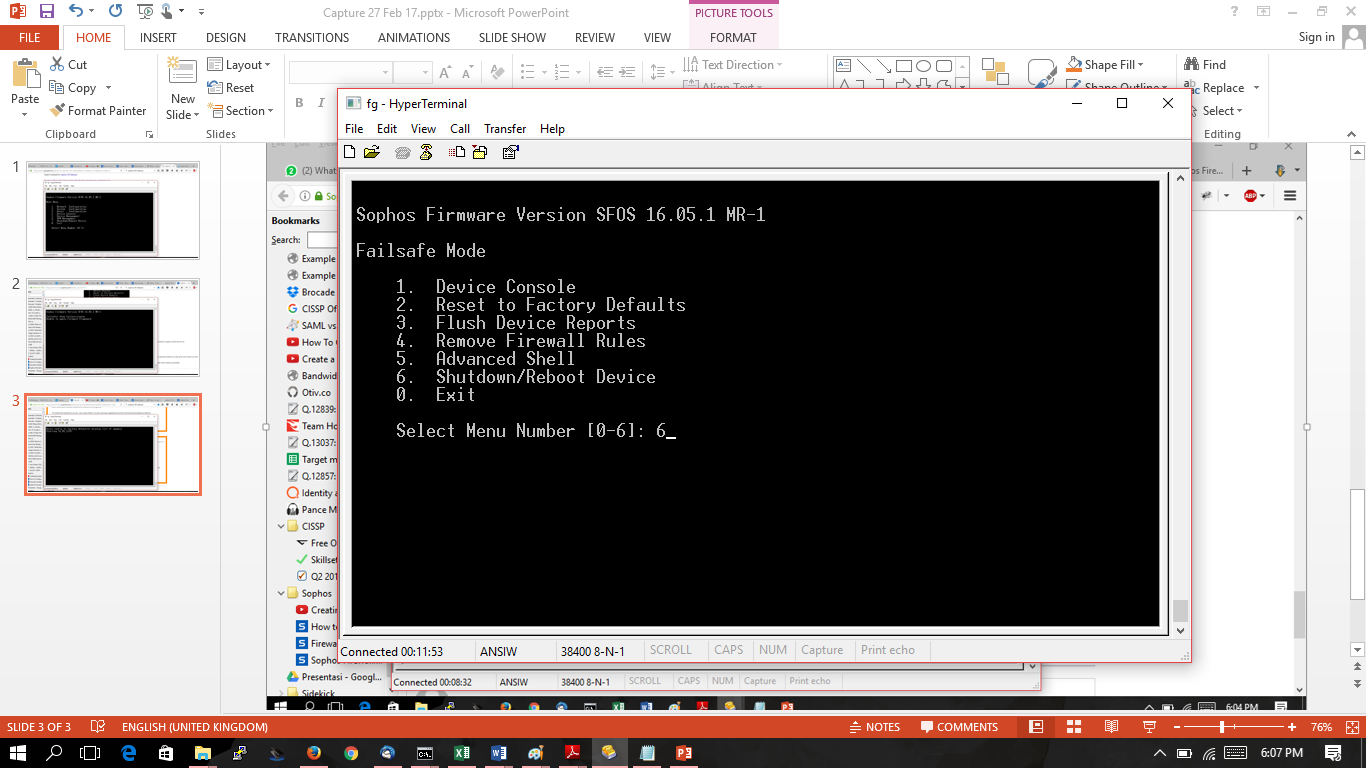Image resolution: width=1366 pixels, height=768 pixels.
Task: Switch to the INSERT ribbon tab
Action: point(158,37)
